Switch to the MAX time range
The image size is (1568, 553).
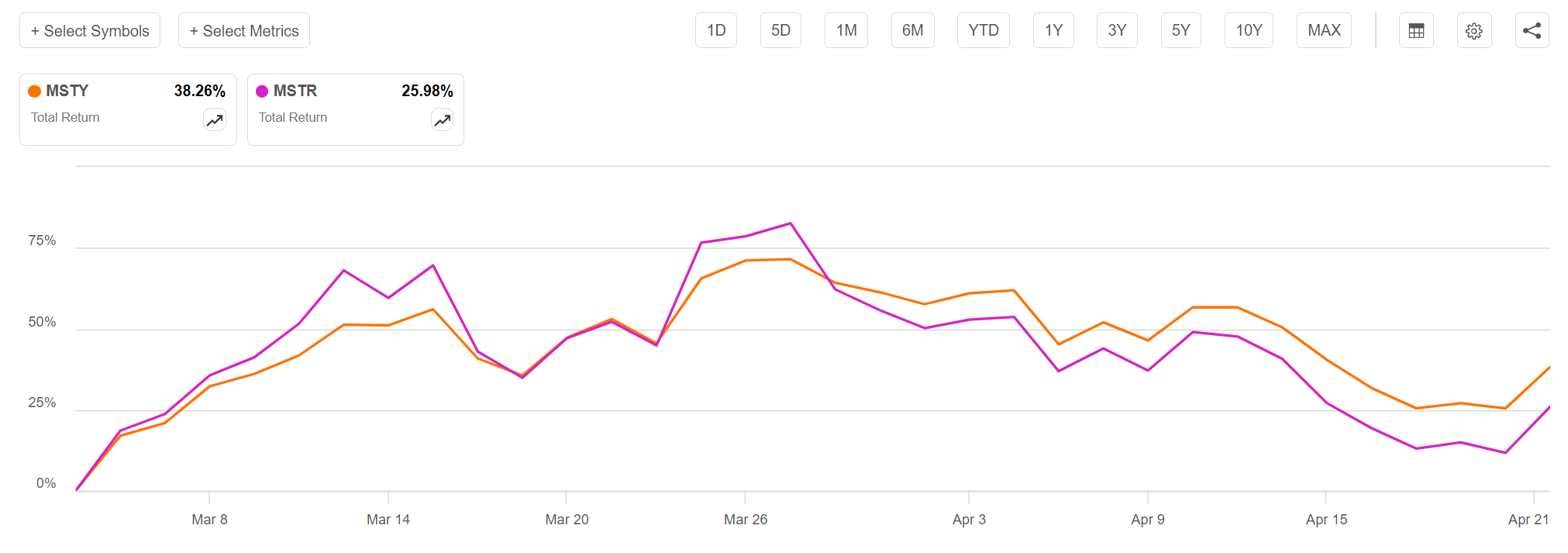coord(1324,29)
